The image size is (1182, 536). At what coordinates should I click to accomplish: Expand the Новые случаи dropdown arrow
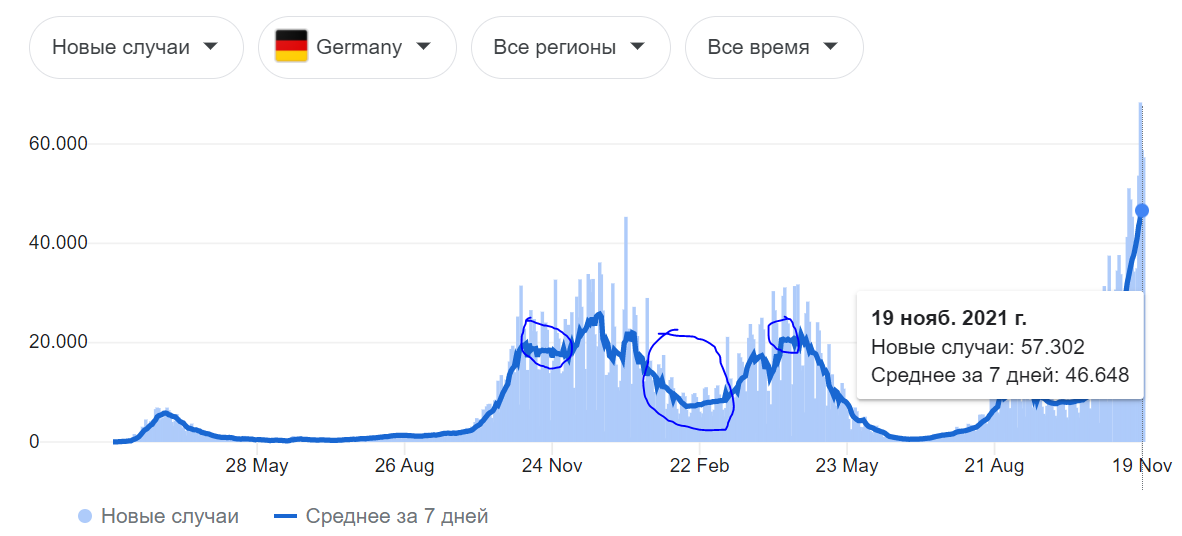pyautogui.click(x=210, y=46)
